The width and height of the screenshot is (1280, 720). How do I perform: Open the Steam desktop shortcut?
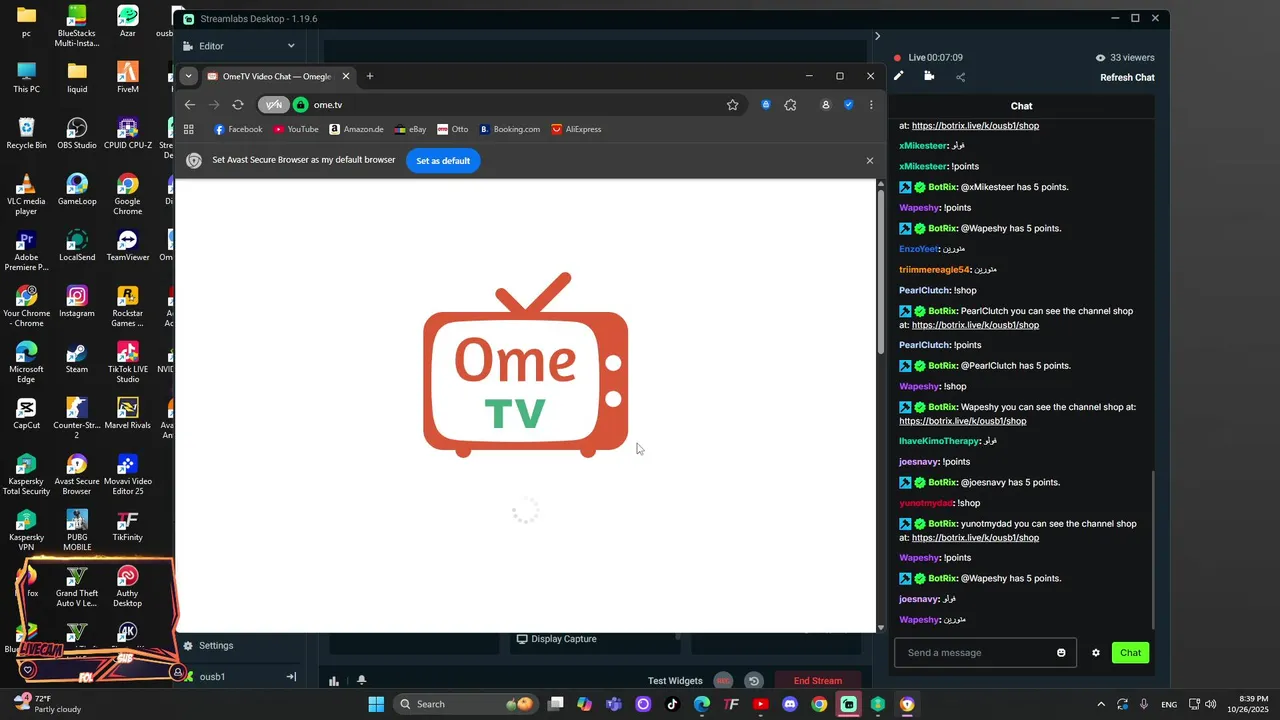tap(77, 358)
